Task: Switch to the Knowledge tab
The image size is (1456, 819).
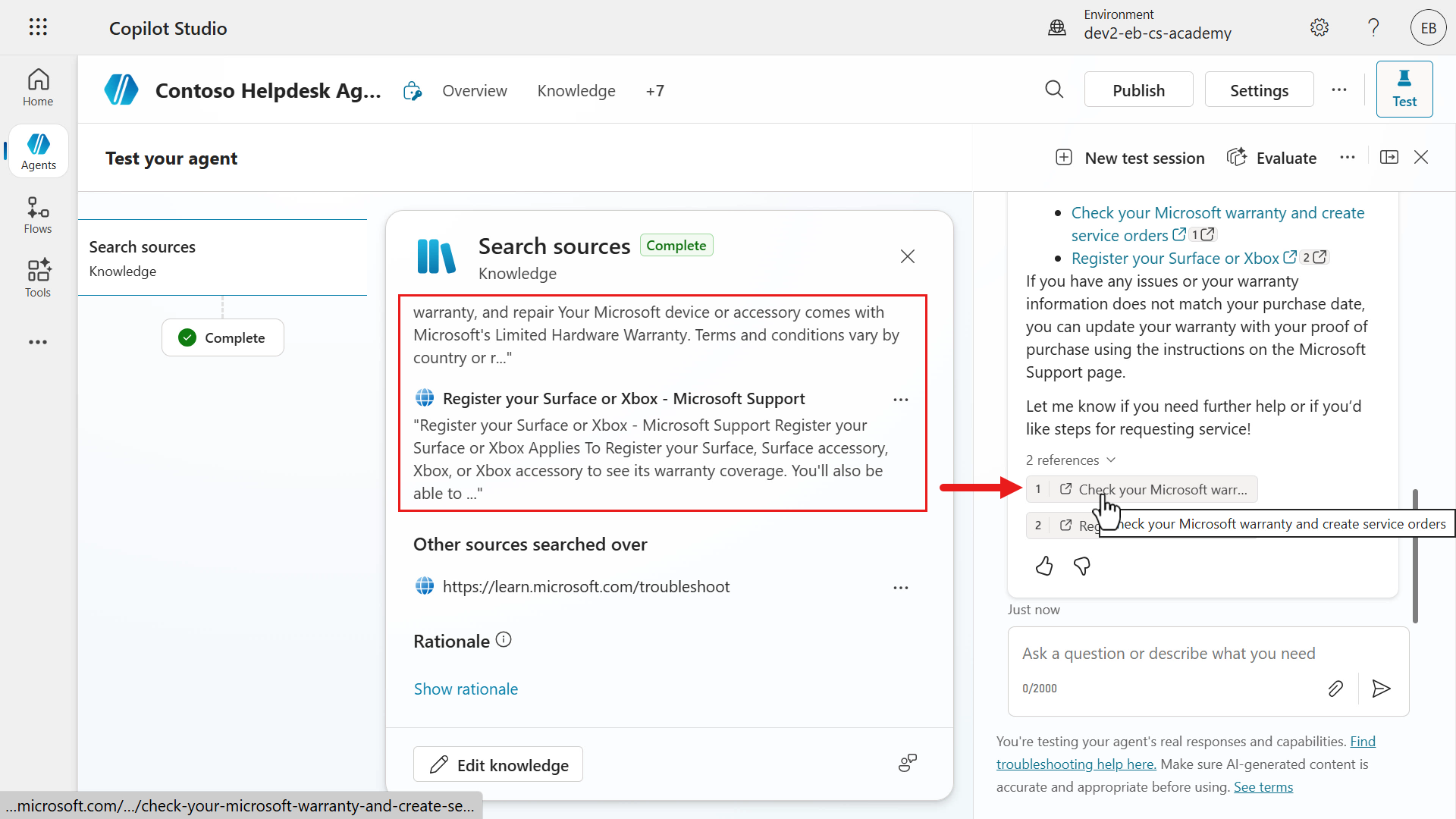Action: pyautogui.click(x=576, y=91)
